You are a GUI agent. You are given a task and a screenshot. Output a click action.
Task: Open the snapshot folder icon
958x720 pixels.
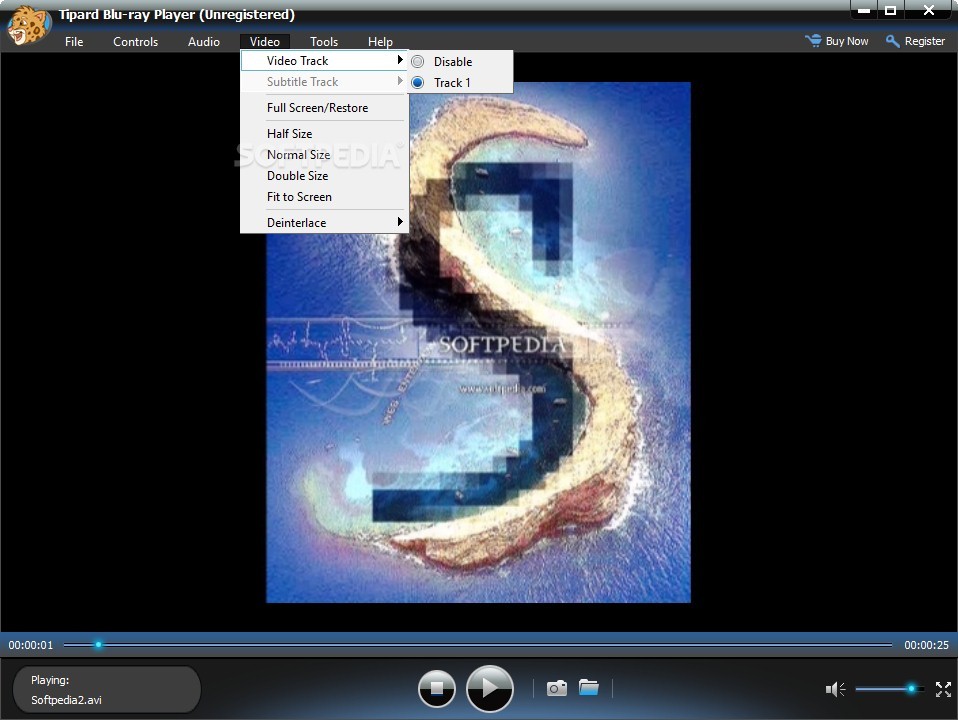coord(589,687)
